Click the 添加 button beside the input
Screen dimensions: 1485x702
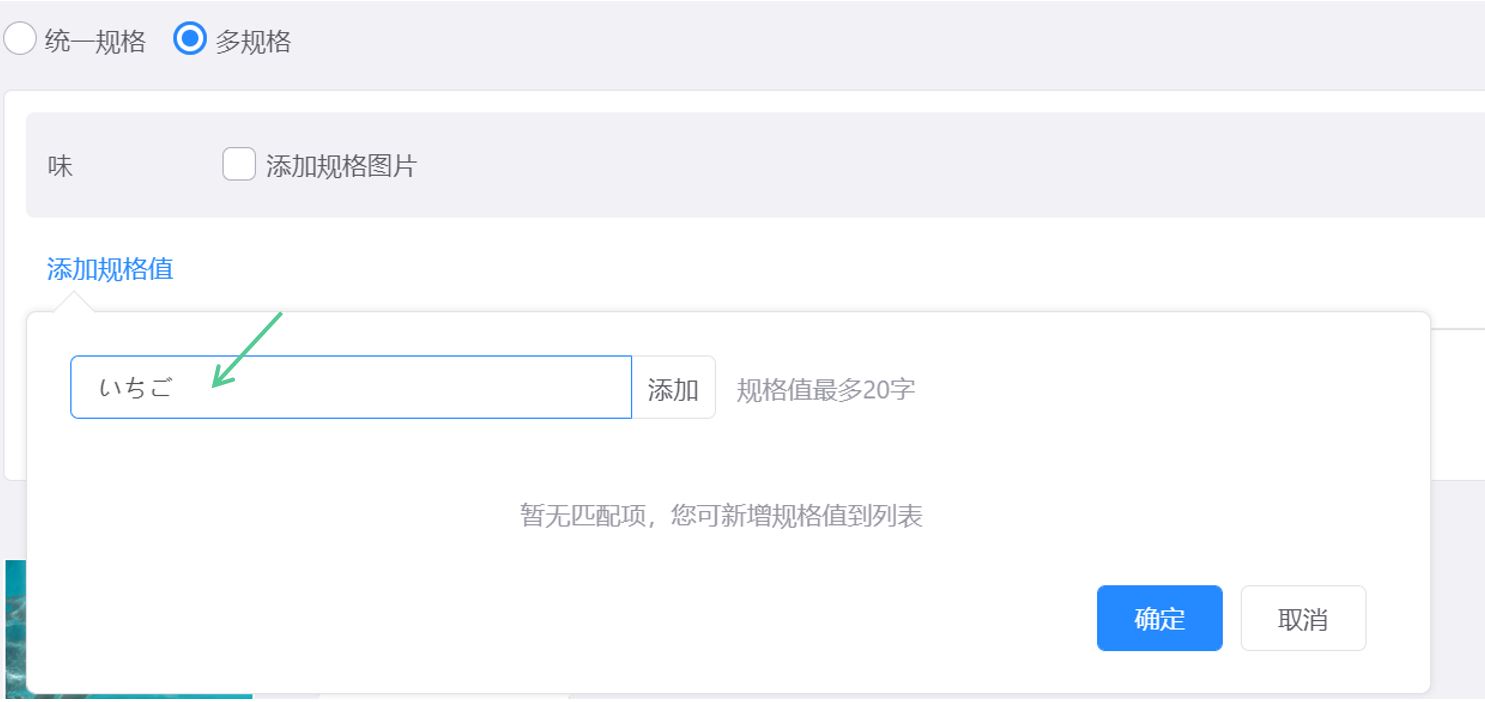673,388
